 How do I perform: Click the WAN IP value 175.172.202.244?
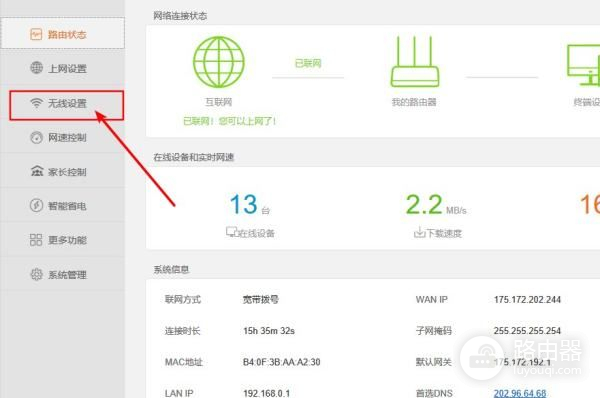click(x=527, y=300)
